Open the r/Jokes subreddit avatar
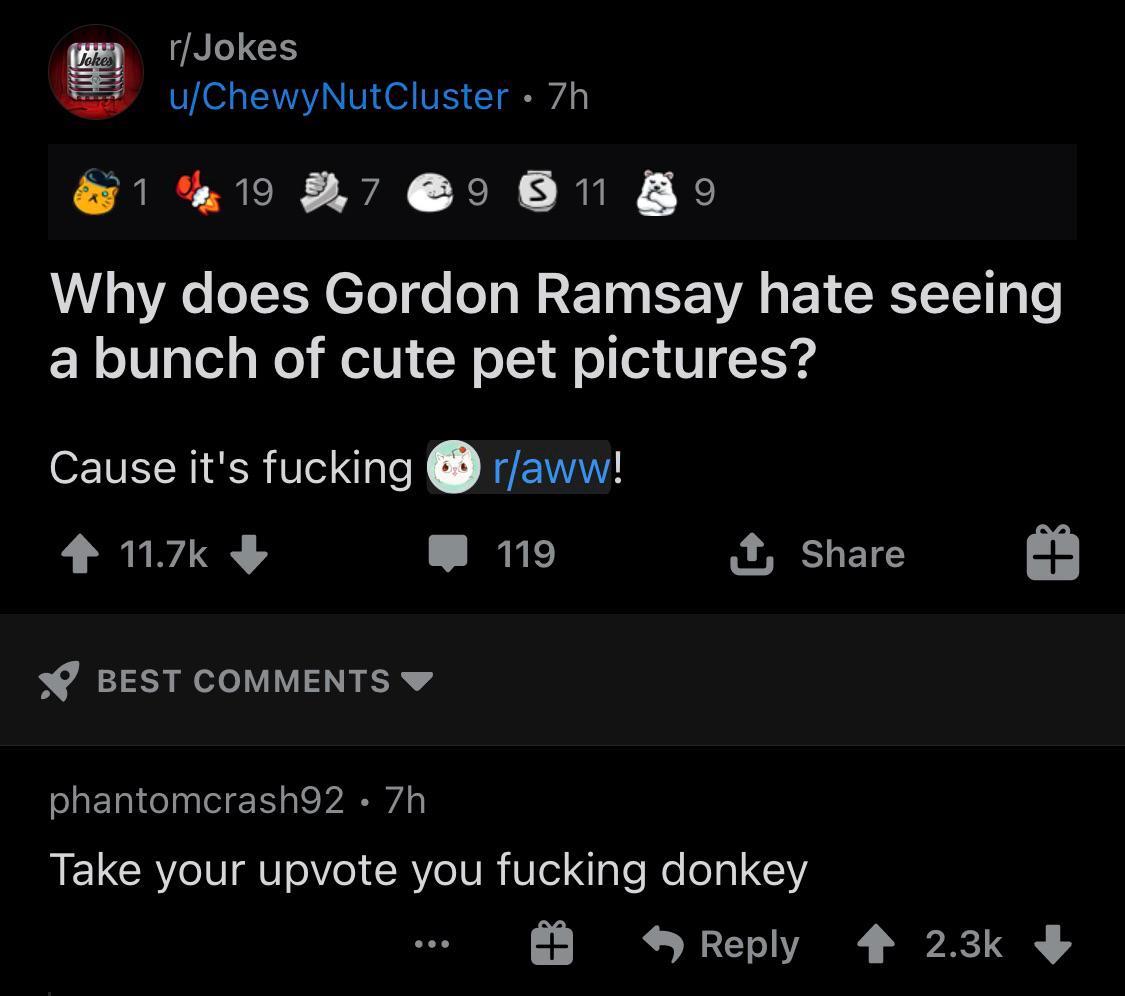Image resolution: width=1125 pixels, height=996 pixels. [x=95, y=72]
